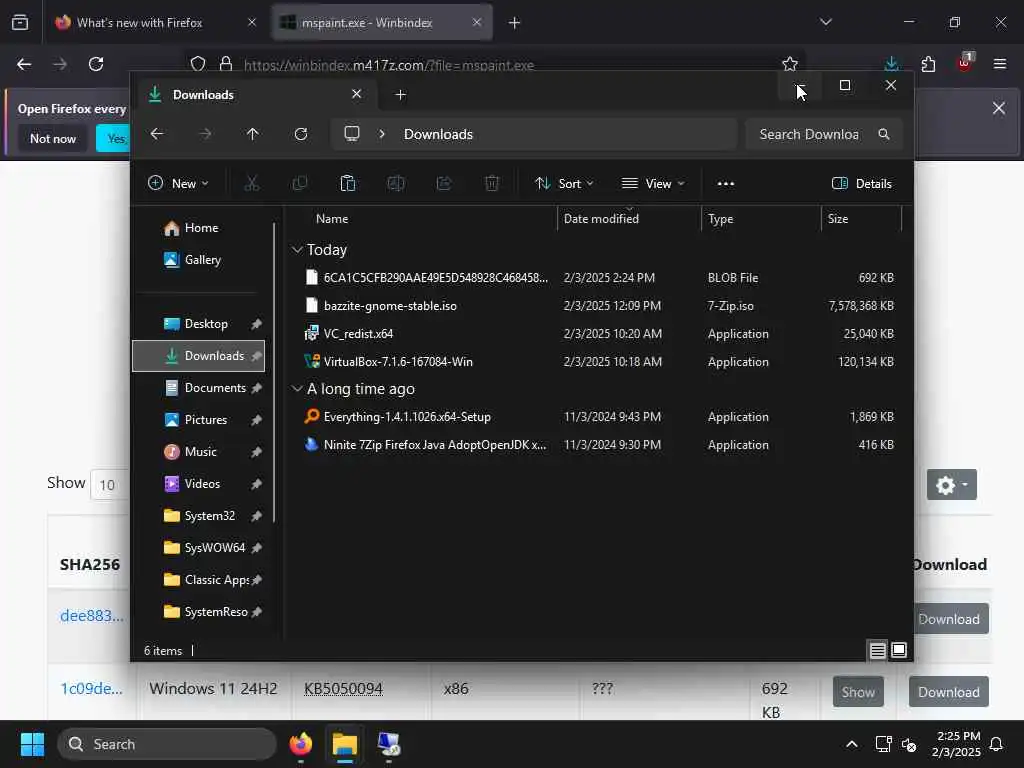Open the gear settings dropdown on Winbindex page
Screen dimensions: 1024x768
point(952,485)
